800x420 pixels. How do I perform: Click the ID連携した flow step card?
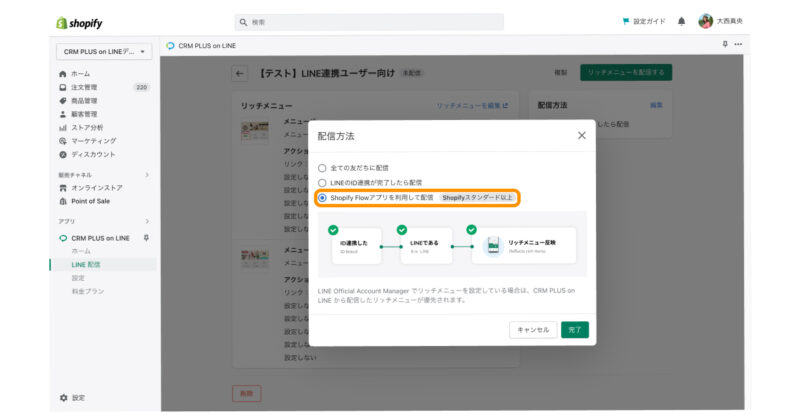pos(356,246)
